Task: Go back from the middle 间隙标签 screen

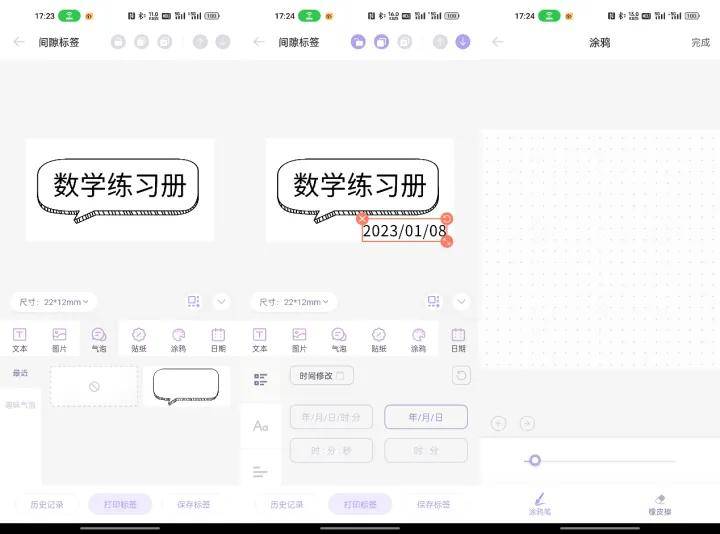Action: (x=259, y=42)
